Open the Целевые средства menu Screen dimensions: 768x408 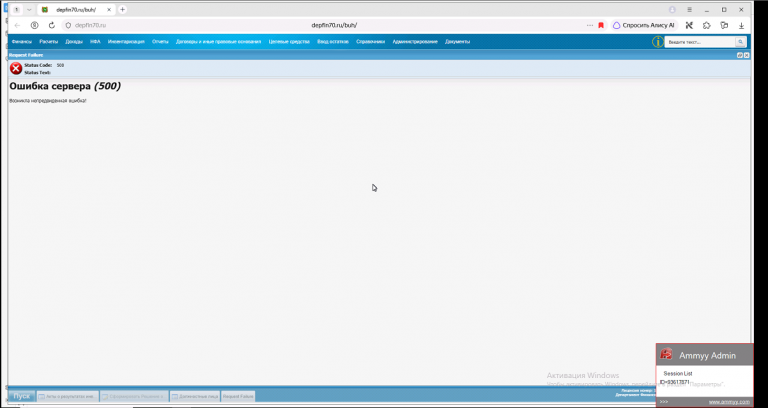tap(289, 42)
